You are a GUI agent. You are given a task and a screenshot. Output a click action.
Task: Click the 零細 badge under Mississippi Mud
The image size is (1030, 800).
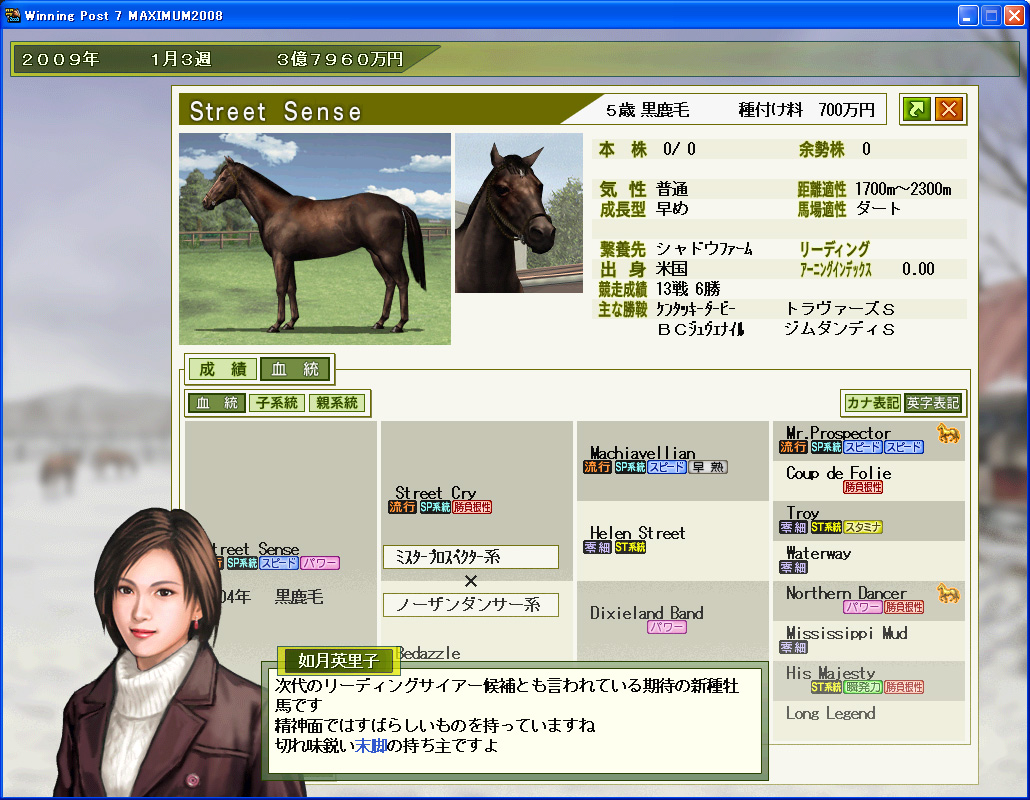point(794,648)
